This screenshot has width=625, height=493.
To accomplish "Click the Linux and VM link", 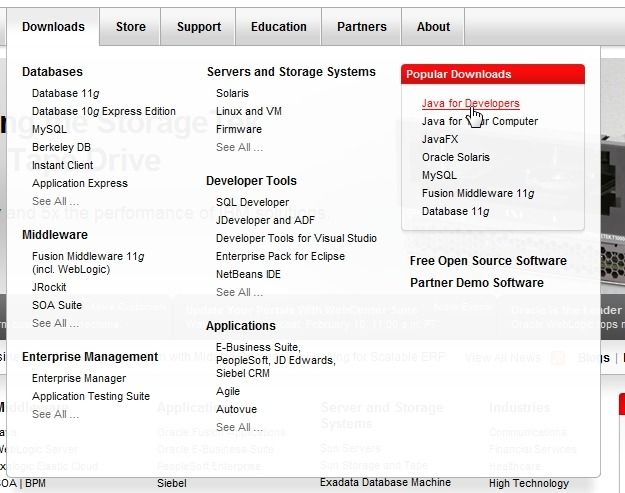I will [249, 111].
